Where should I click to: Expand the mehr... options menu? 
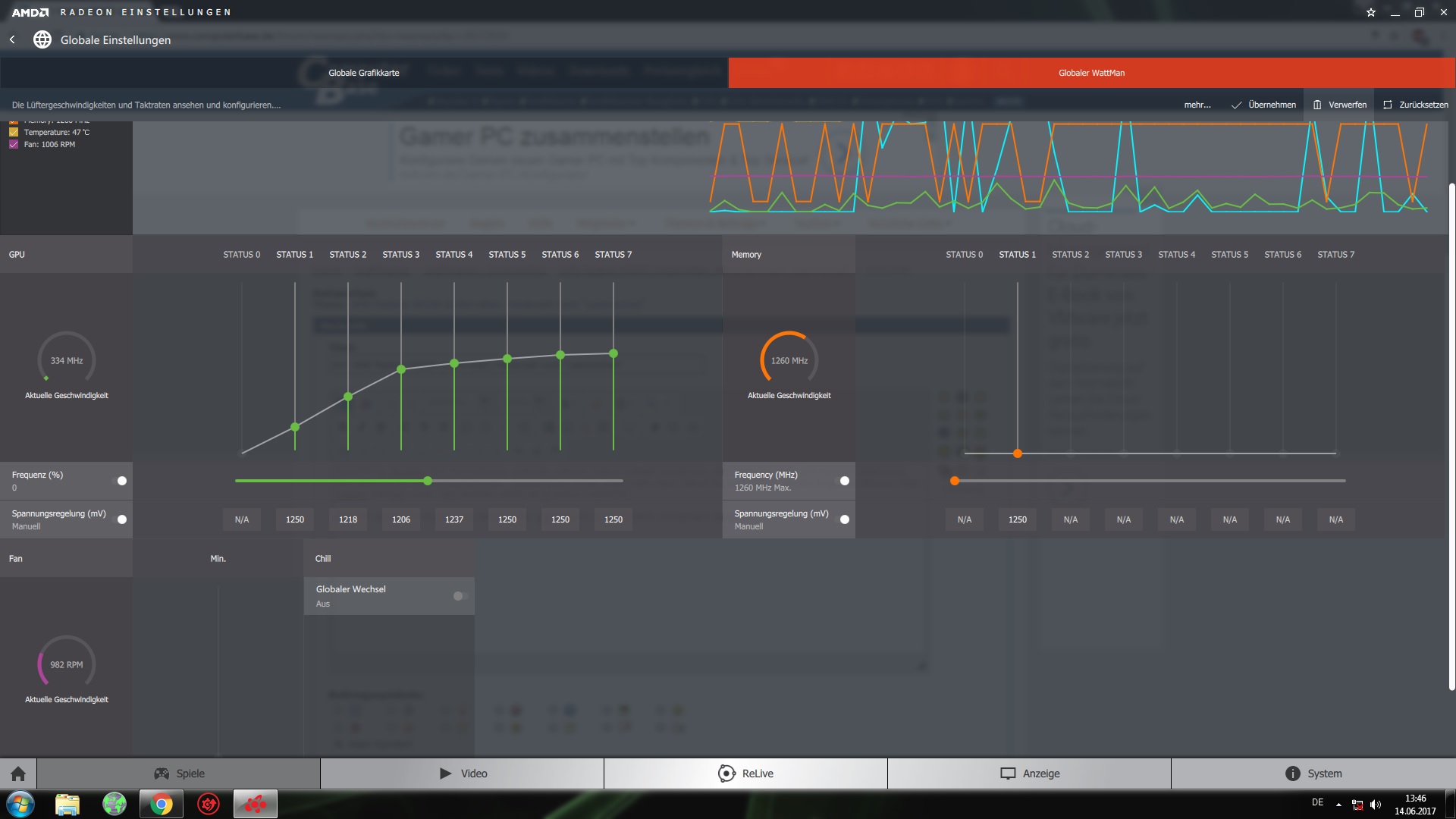(x=1197, y=105)
